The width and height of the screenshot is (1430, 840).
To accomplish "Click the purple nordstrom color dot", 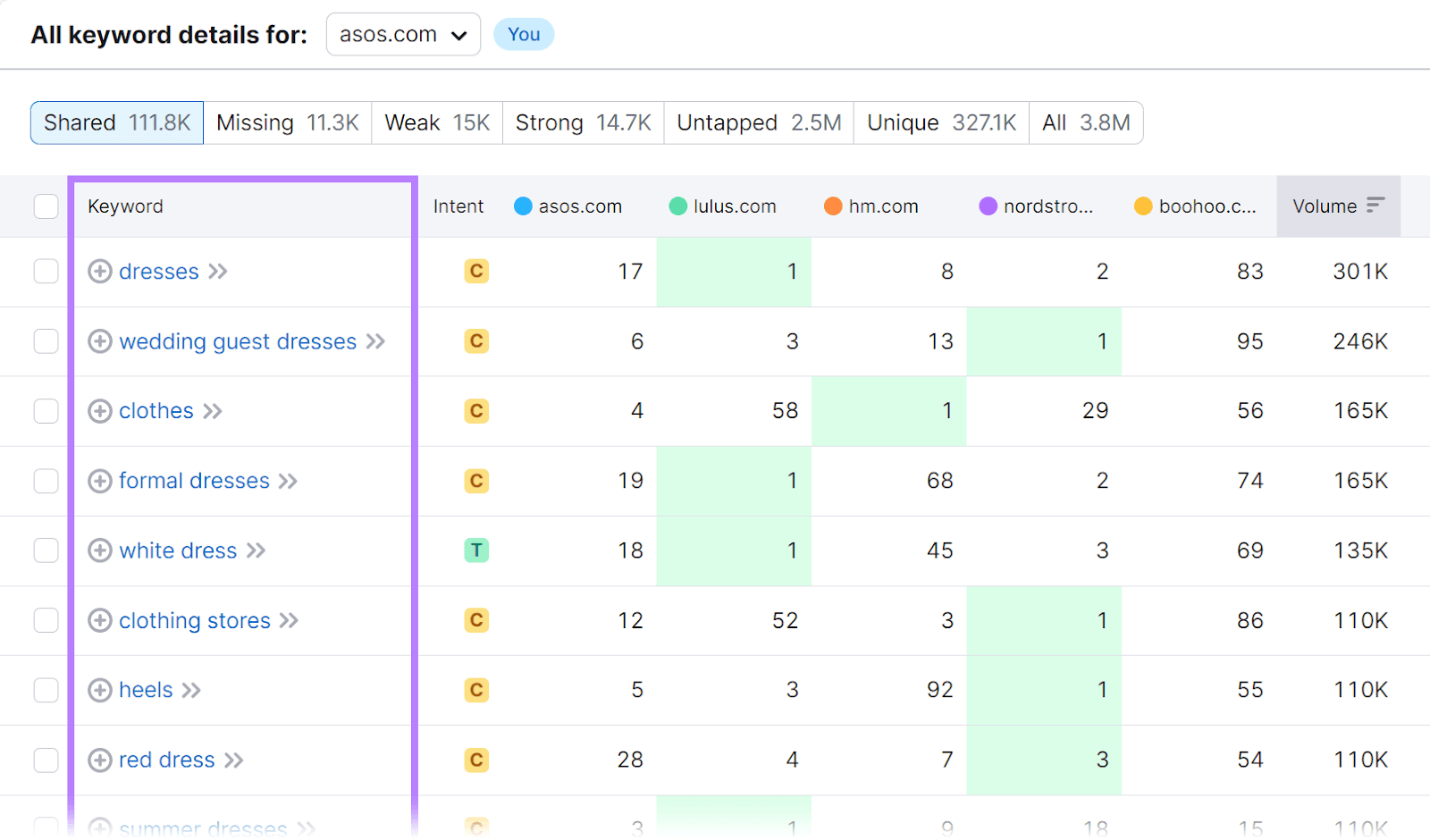I will pyautogui.click(x=988, y=206).
